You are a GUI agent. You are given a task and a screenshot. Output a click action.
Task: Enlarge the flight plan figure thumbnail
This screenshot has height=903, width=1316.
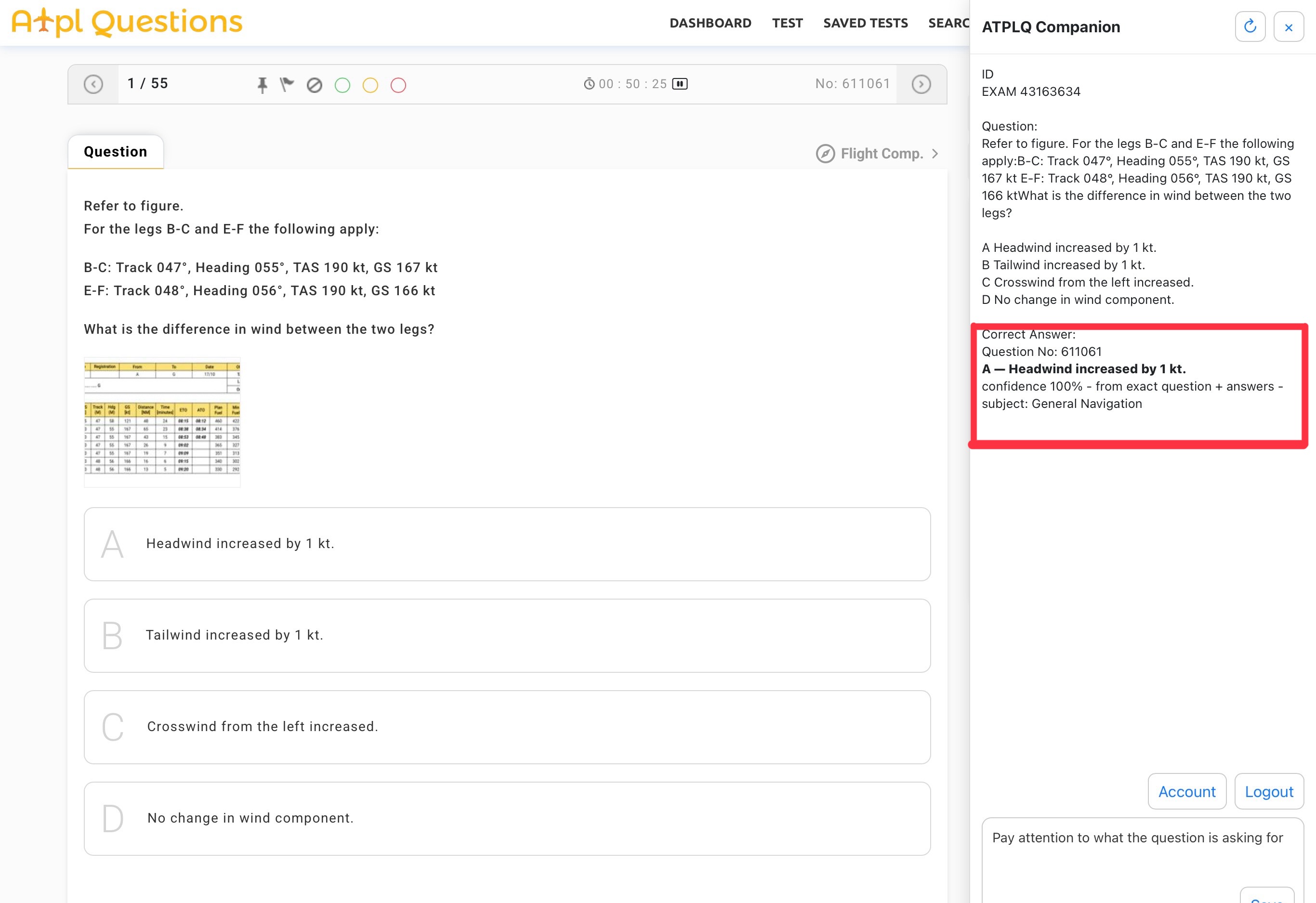pos(162,422)
